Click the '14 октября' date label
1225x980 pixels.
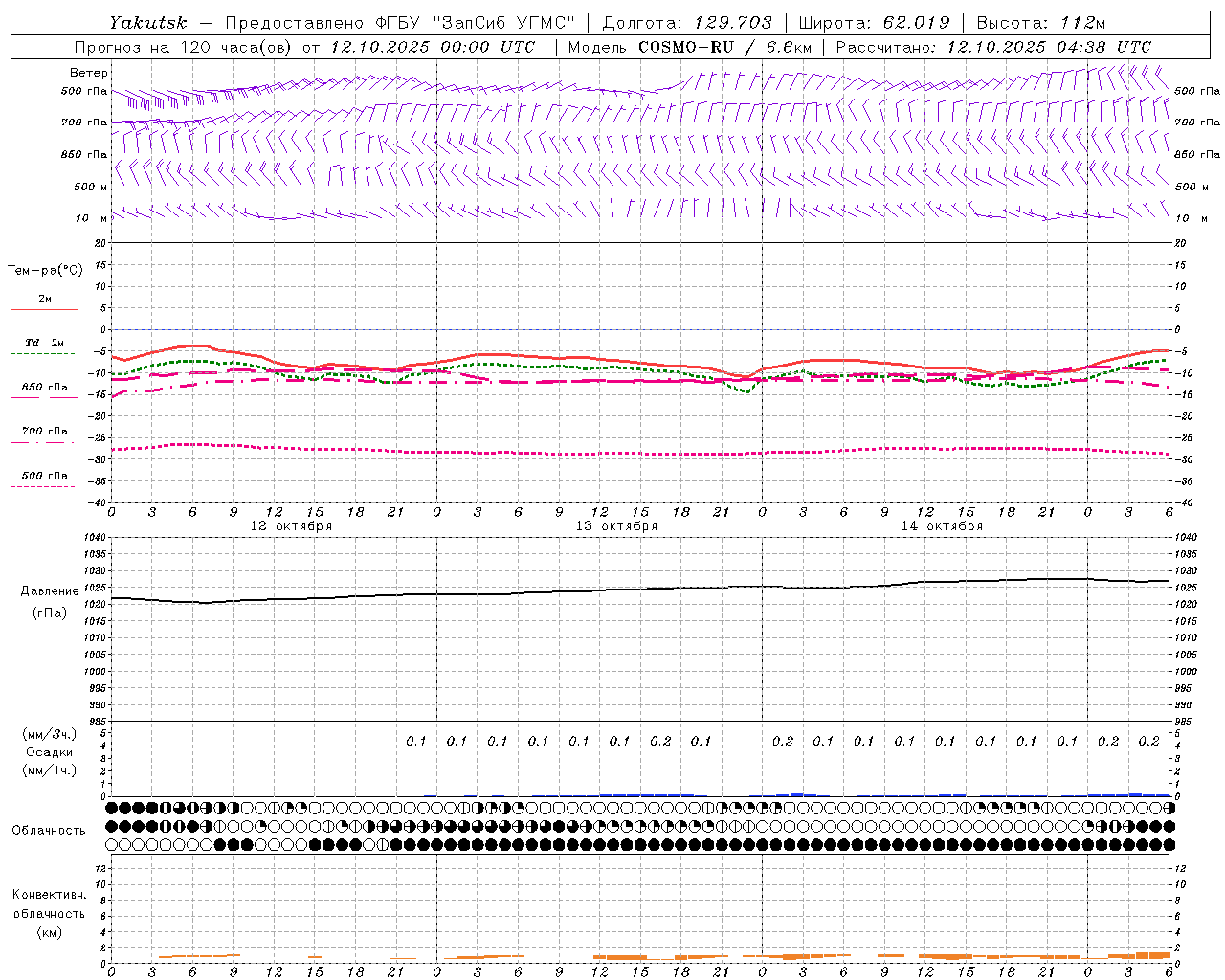pos(942,526)
